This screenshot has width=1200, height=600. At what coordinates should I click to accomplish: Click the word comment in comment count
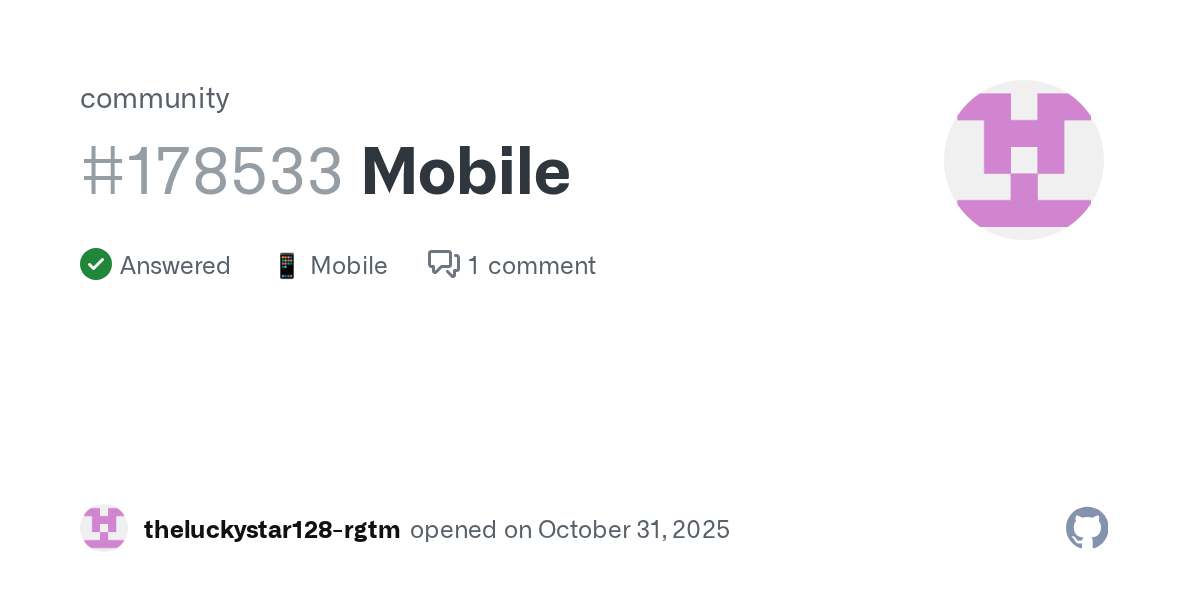tap(541, 266)
